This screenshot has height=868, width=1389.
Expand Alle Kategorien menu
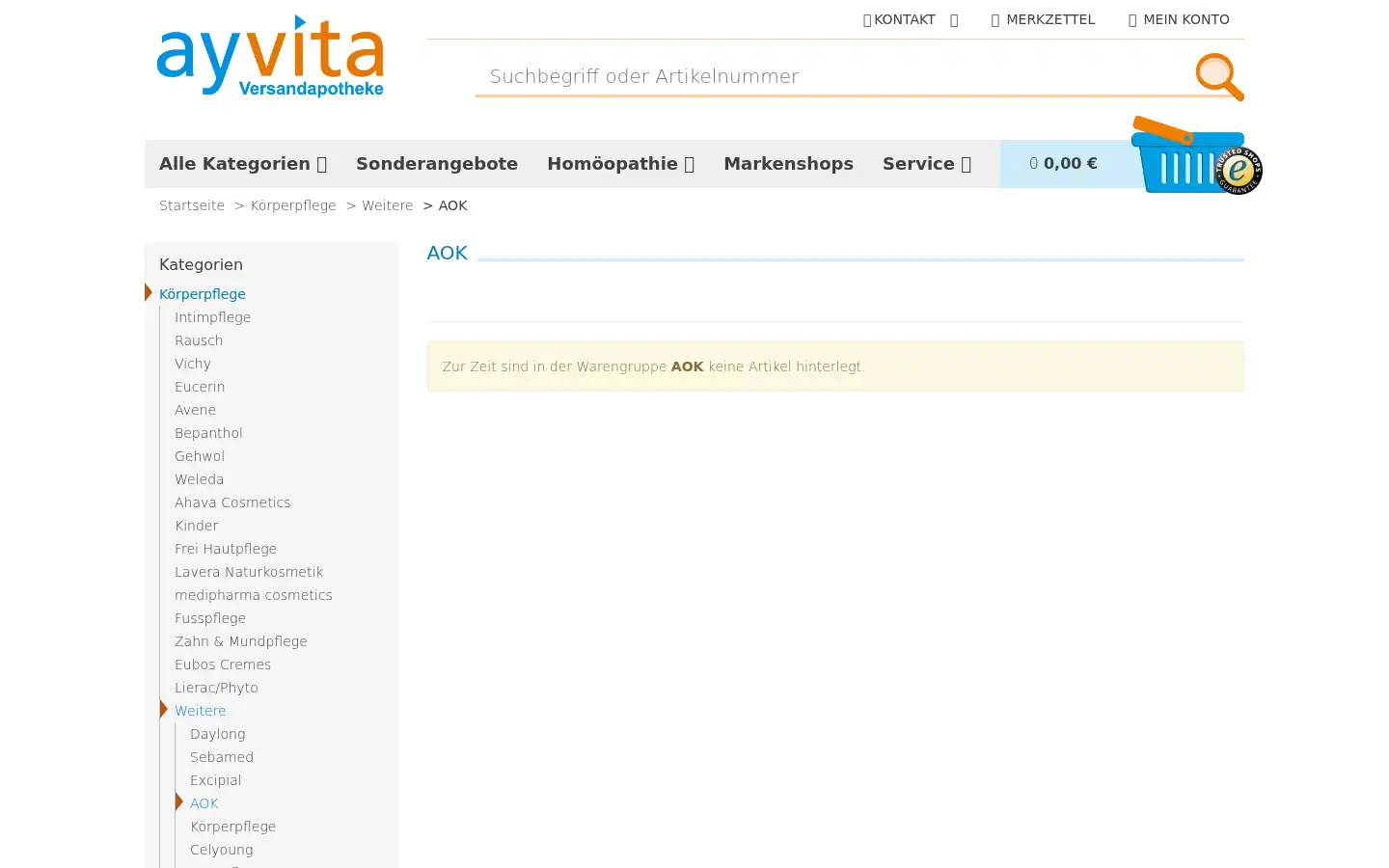pyautogui.click(x=243, y=164)
